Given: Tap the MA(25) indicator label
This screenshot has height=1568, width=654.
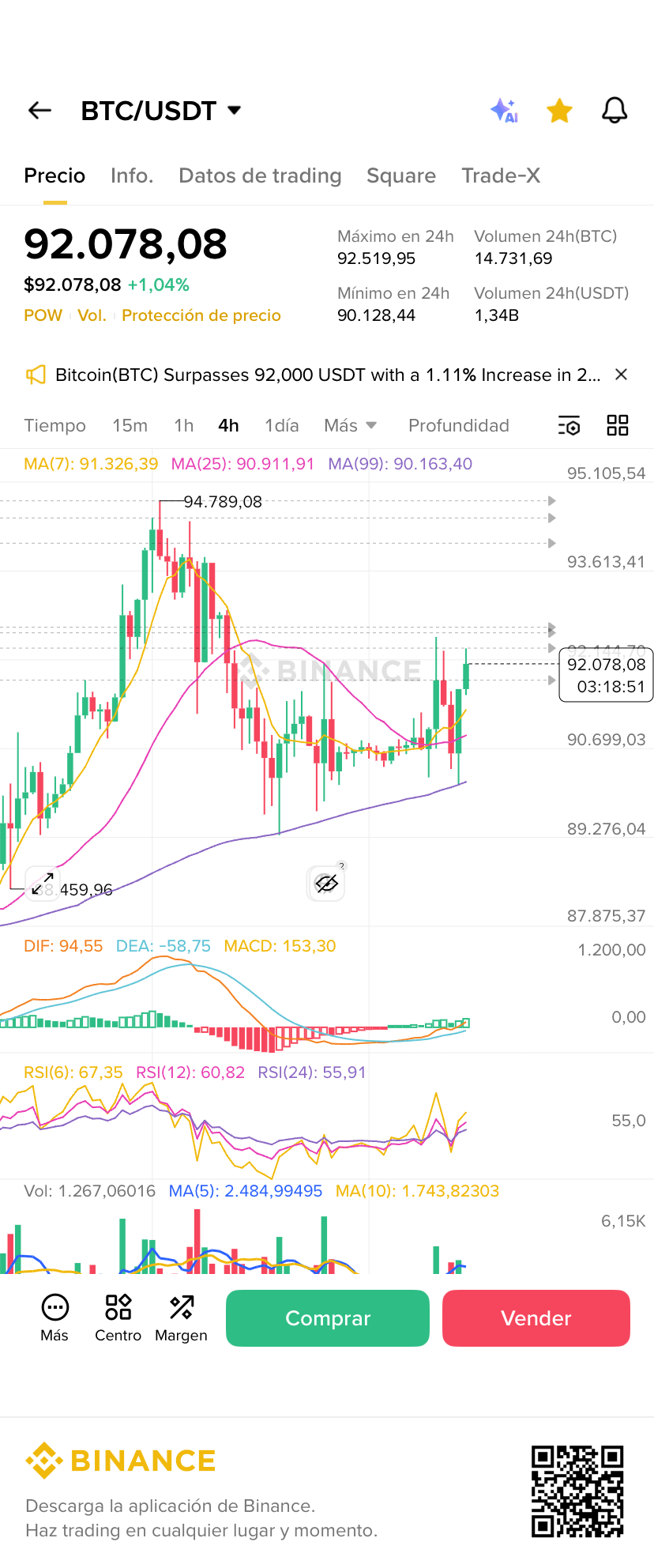Looking at the screenshot, I should [x=242, y=464].
